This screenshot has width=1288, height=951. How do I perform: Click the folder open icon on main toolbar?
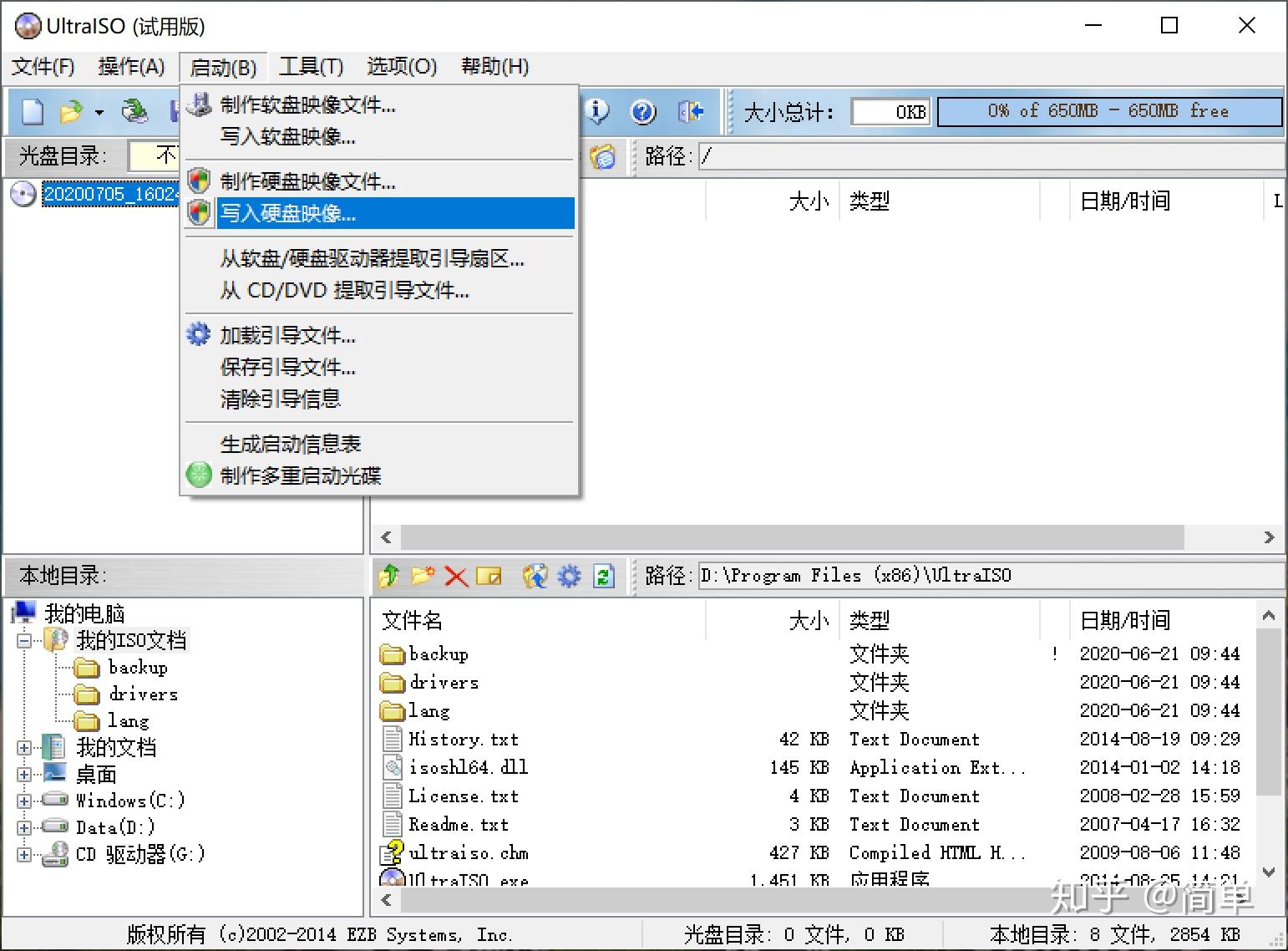click(x=69, y=111)
